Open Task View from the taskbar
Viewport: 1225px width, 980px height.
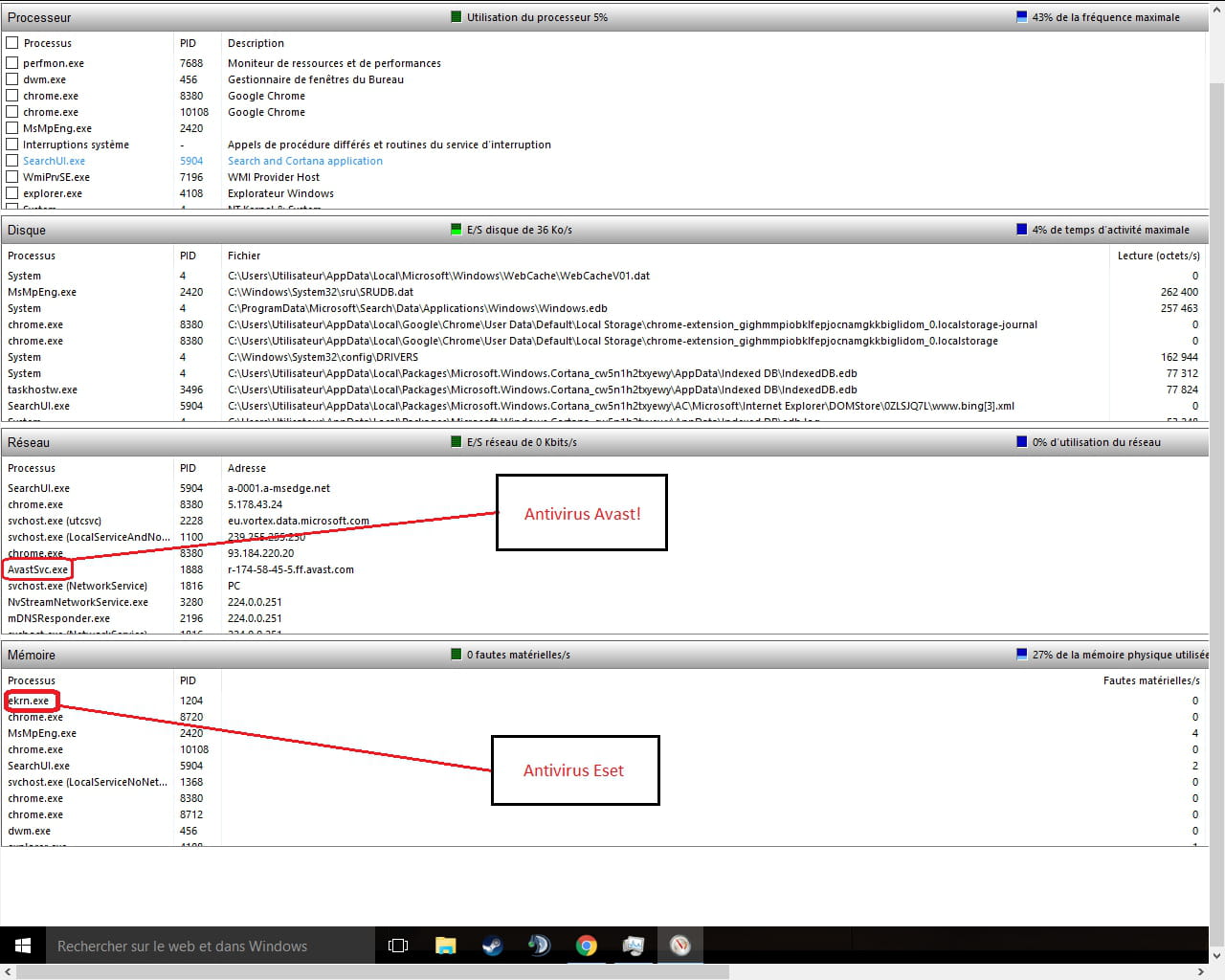point(398,946)
